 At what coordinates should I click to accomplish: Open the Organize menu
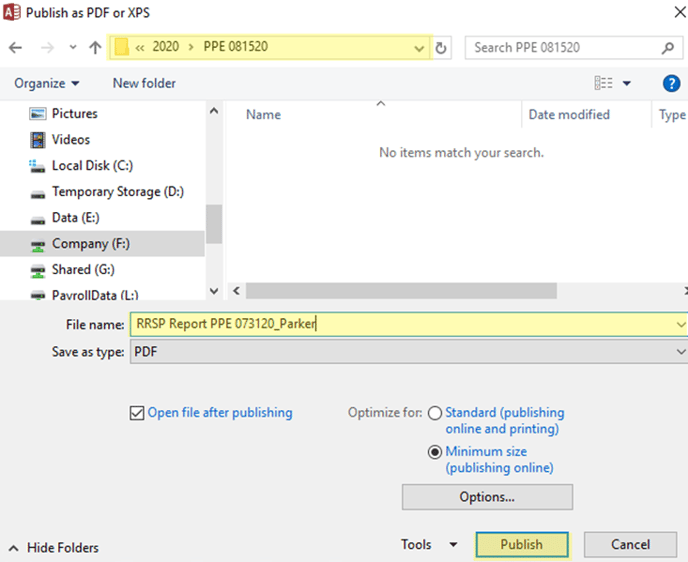click(x=46, y=83)
